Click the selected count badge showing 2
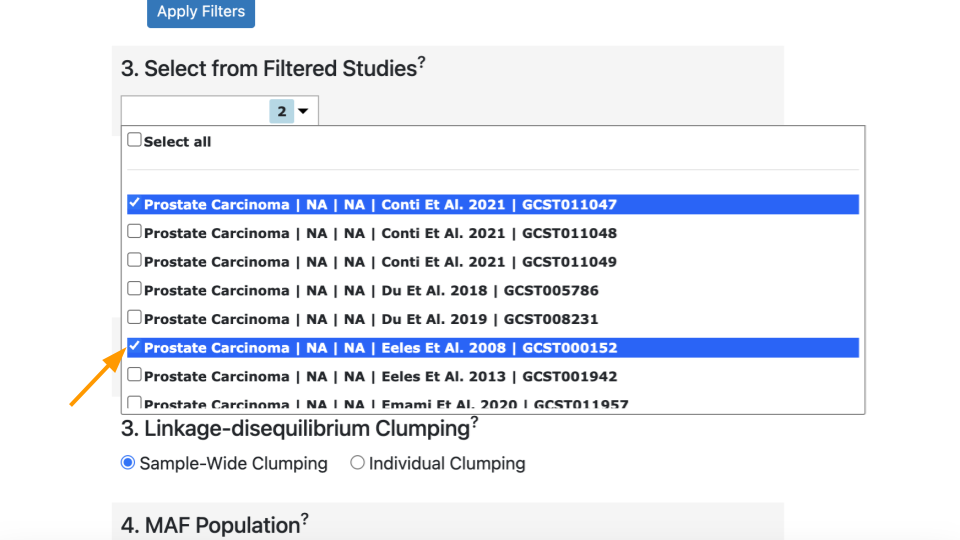The height and width of the screenshot is (540, 960). click(282, 111)
